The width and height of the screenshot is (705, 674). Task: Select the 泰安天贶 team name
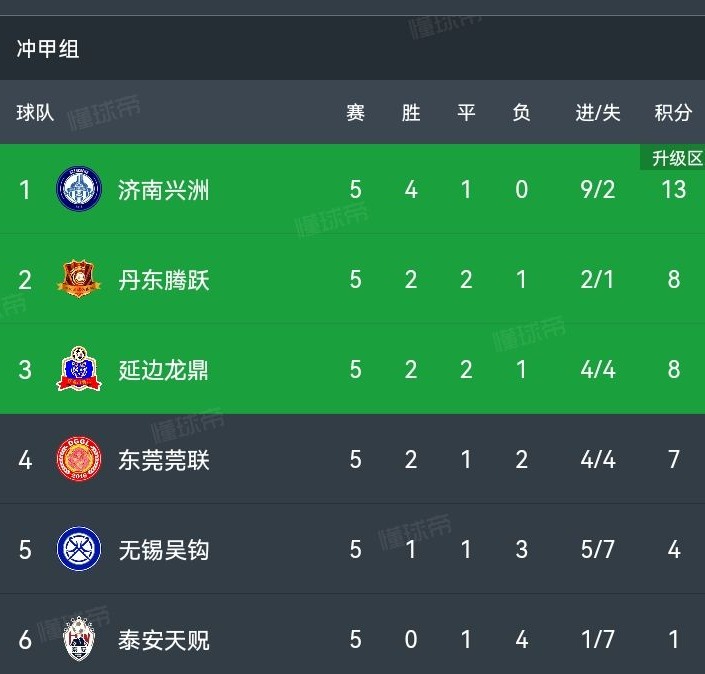(164, 639)
